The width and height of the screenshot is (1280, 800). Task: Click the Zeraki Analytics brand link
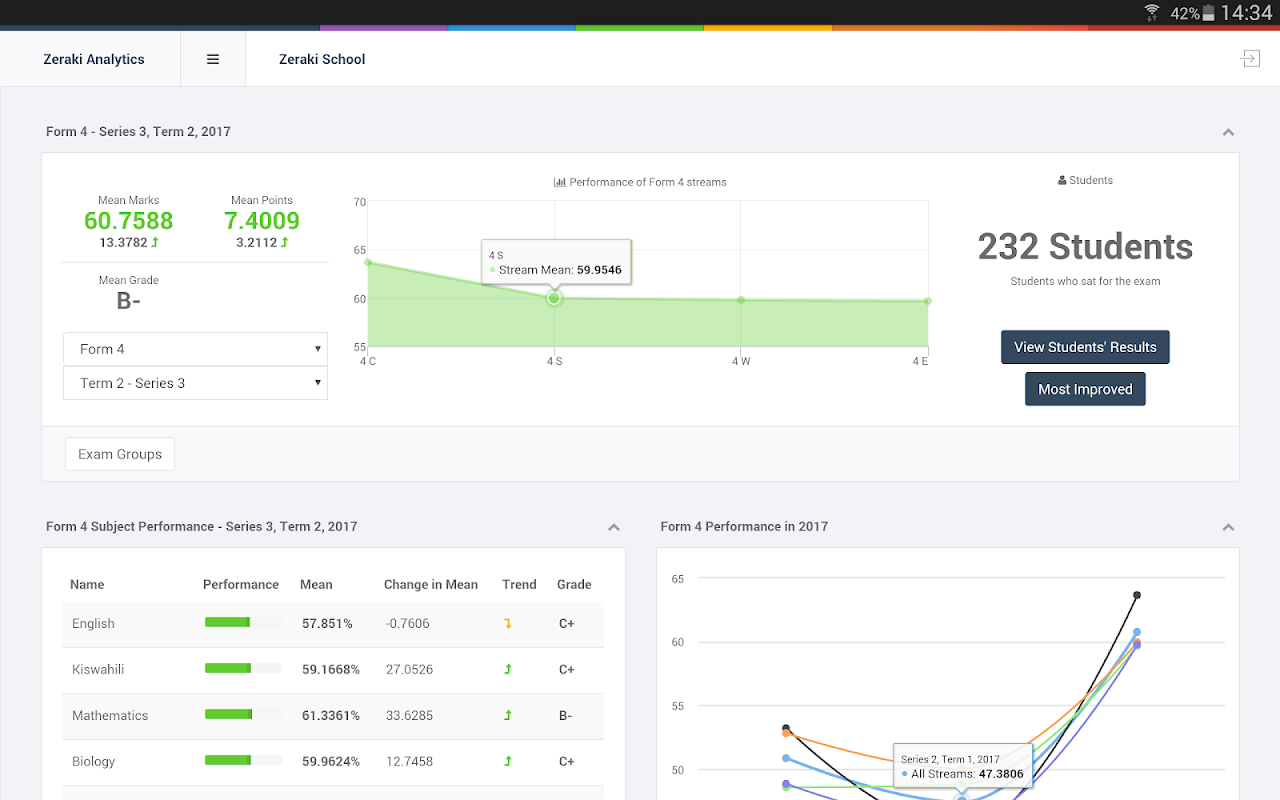94,59
